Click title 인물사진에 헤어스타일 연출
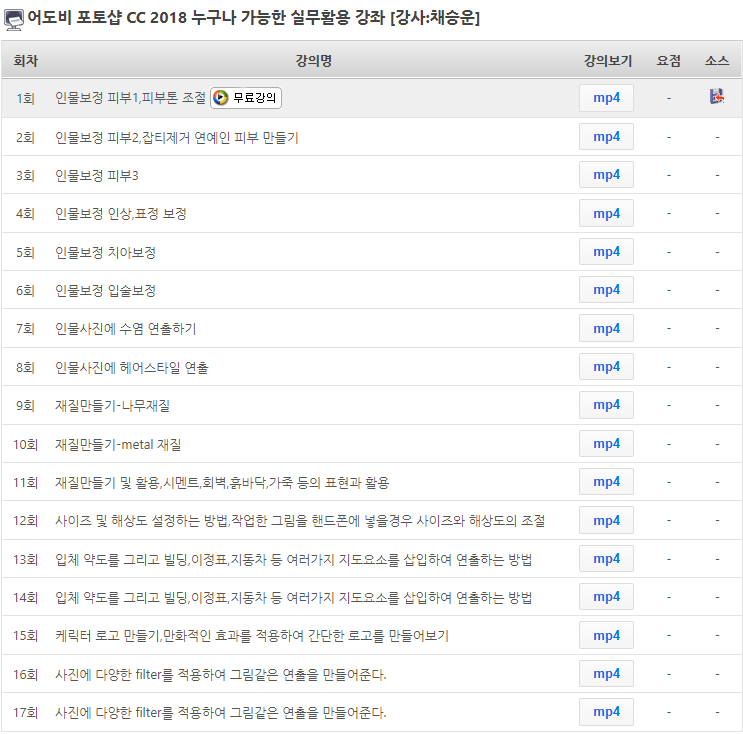Image resolution: width=743 pixels, height=734 pixels. click(132, 368)
